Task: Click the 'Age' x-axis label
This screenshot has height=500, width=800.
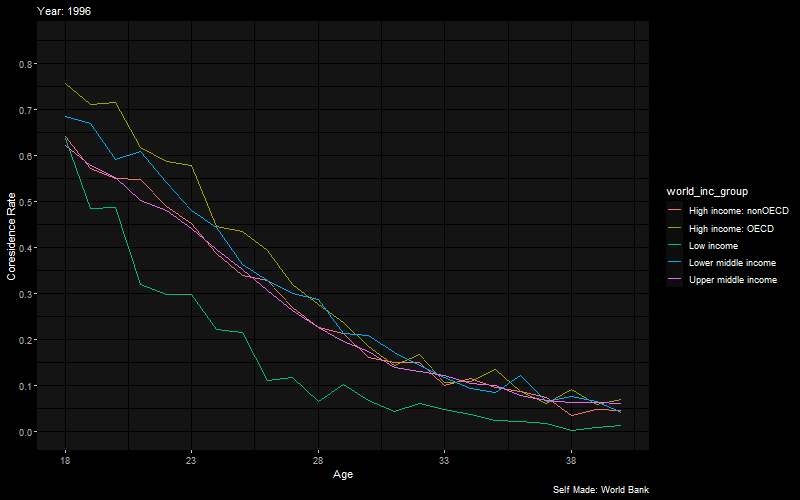Action: (342, 474)
